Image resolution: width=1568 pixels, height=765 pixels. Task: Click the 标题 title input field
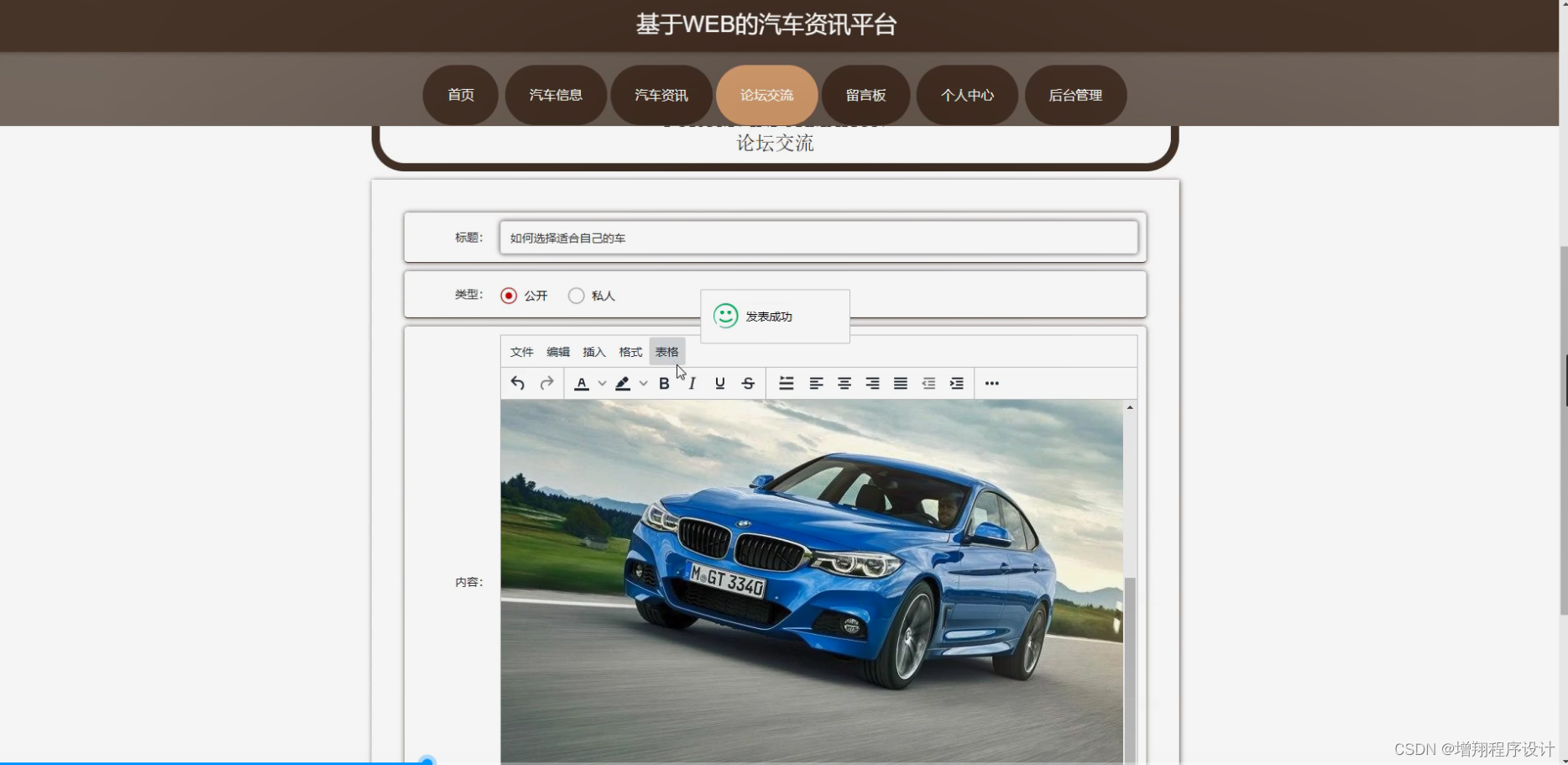coord(818,238)
